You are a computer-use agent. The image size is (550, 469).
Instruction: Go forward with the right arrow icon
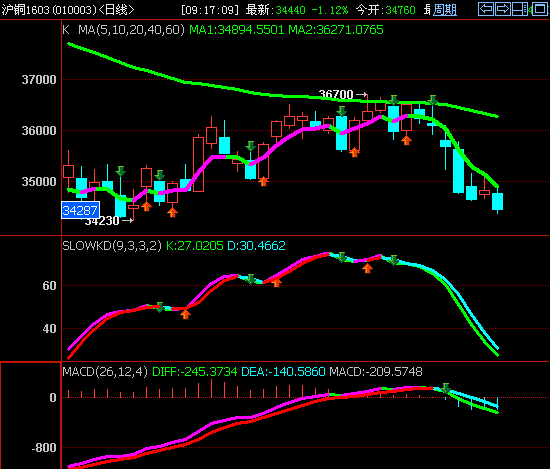[x=503, y=9]
